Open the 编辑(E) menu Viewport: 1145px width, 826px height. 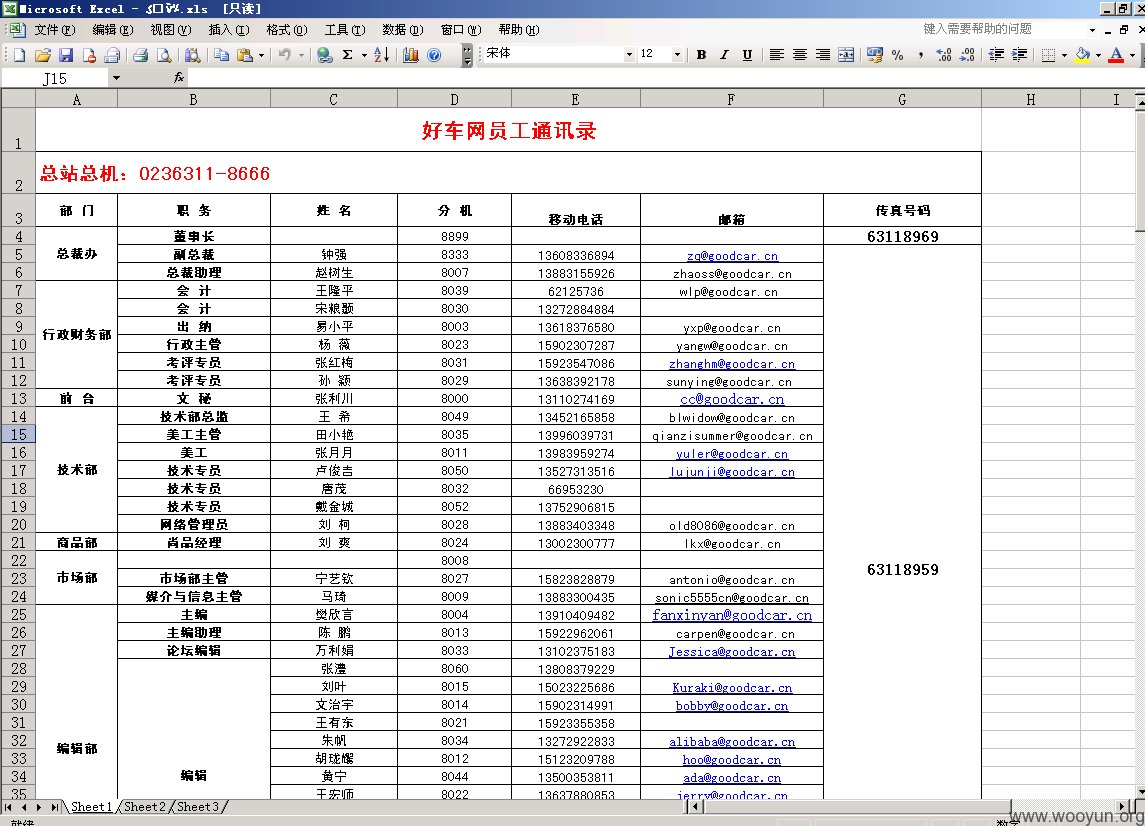[112, 30]
